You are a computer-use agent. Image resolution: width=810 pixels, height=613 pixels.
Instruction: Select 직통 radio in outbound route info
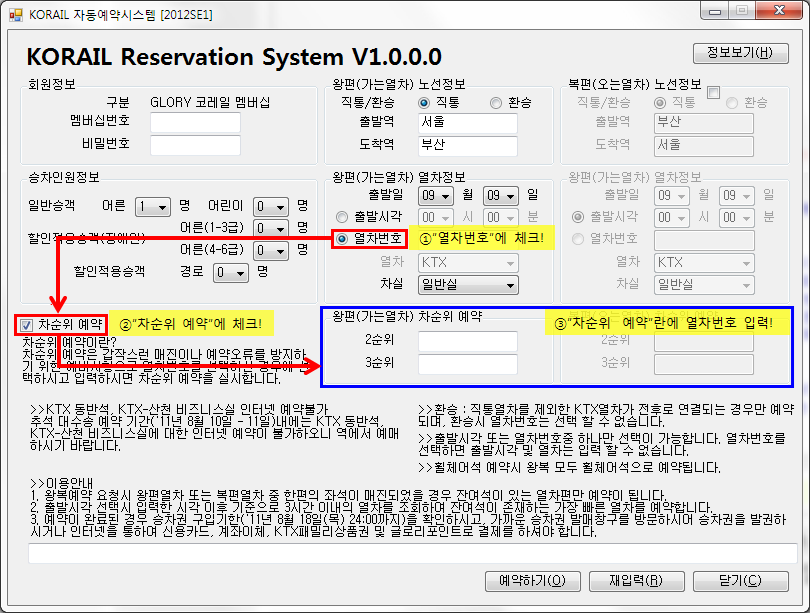tap(424, 103)
